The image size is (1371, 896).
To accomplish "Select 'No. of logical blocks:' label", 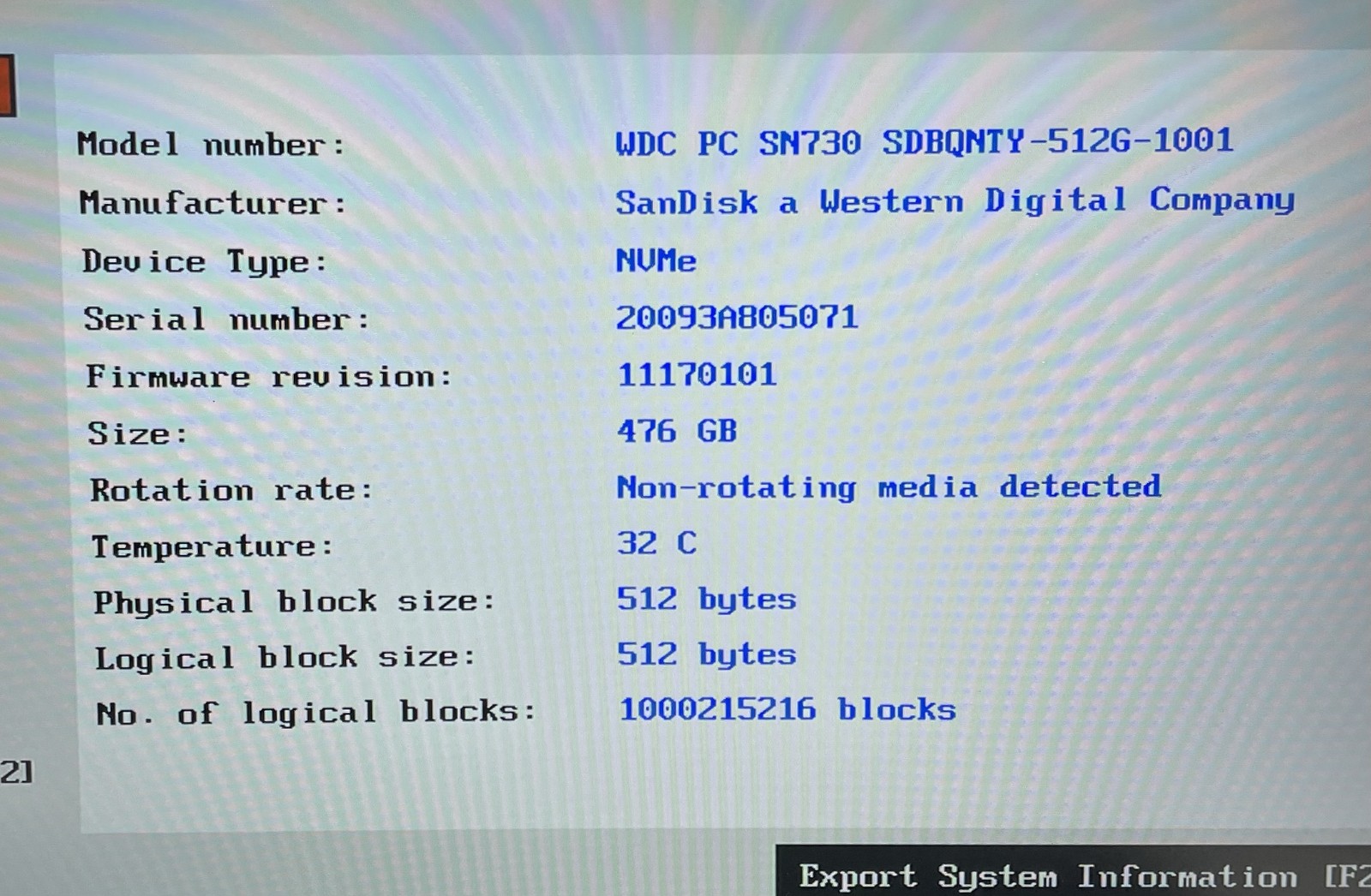I will (x=316, y=713).
